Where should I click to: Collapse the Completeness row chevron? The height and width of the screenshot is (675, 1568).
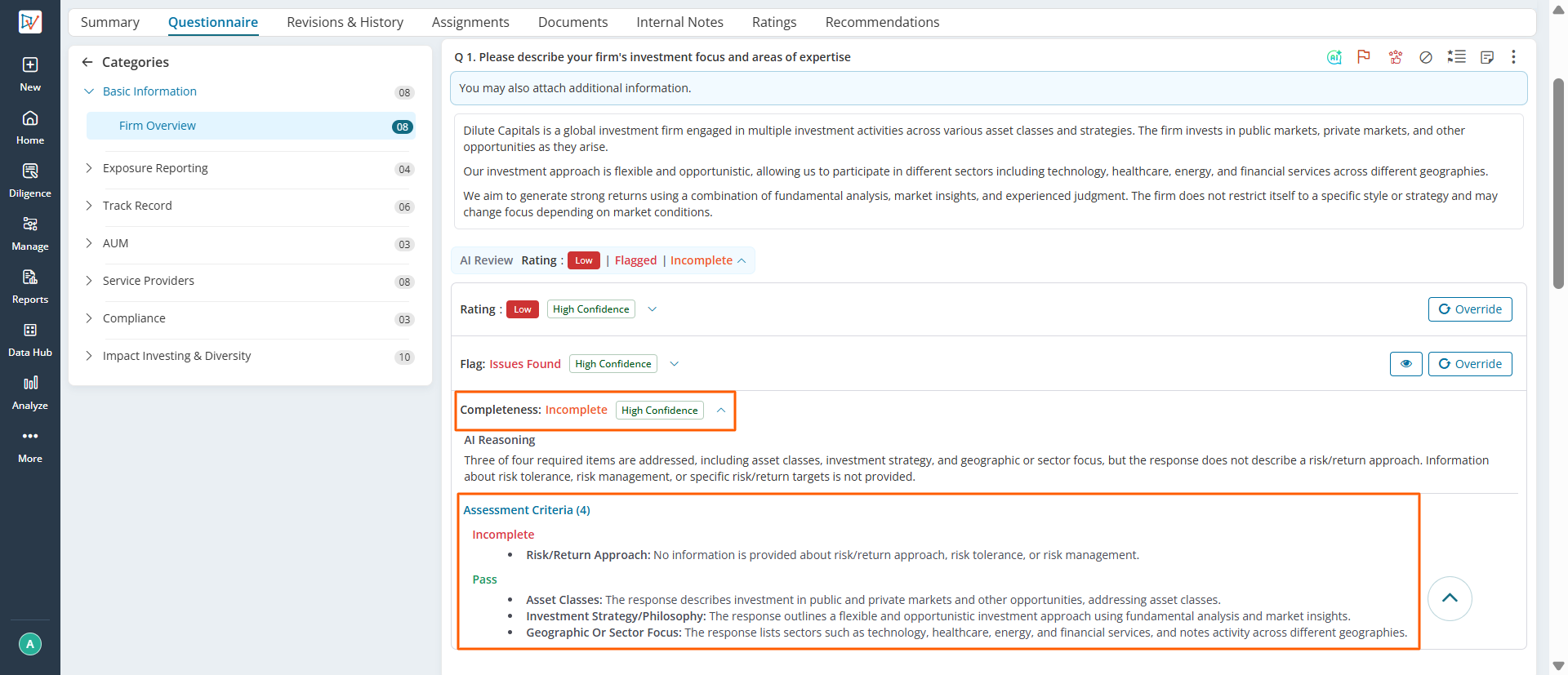pyautogui.click(x=721, y=411)
